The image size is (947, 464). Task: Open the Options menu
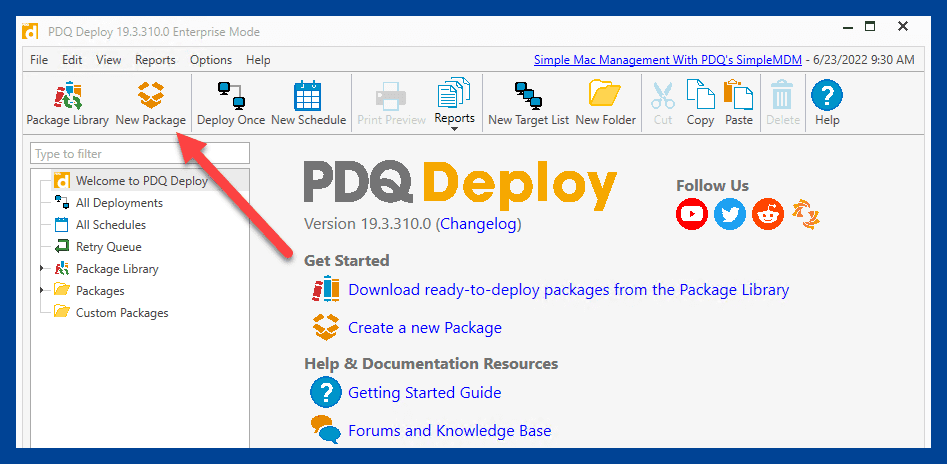211,60
